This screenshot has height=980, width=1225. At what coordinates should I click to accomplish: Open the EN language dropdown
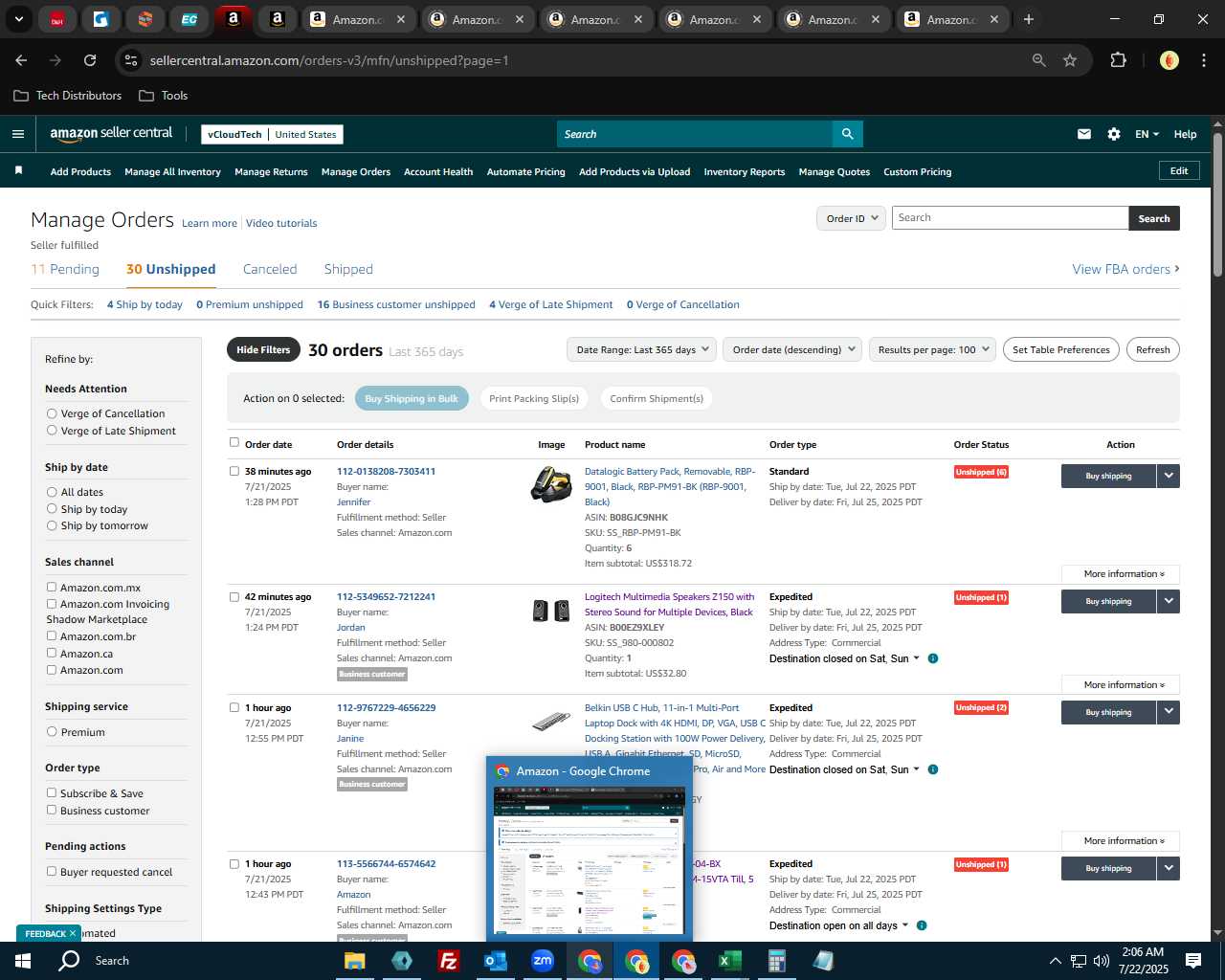coord(1147,134)
